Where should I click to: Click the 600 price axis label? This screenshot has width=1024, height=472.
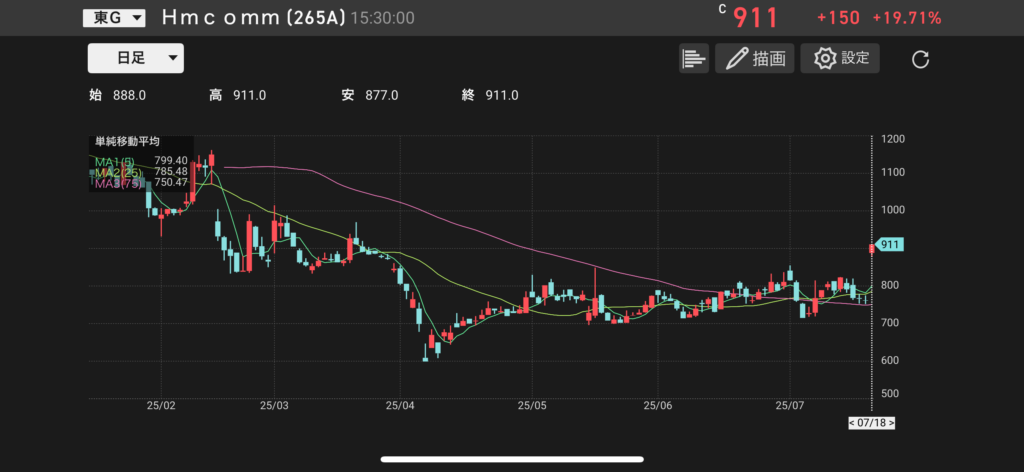892,360
